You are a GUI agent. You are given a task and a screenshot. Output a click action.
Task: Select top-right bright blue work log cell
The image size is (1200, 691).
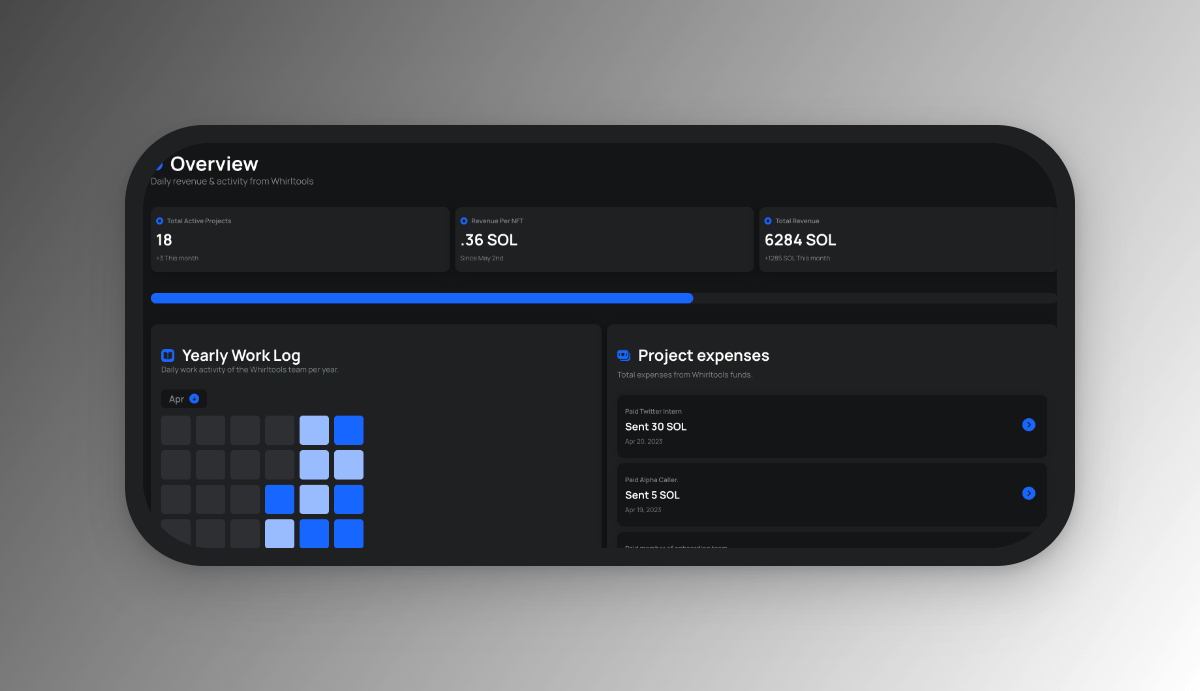click(x=349, y=430)
